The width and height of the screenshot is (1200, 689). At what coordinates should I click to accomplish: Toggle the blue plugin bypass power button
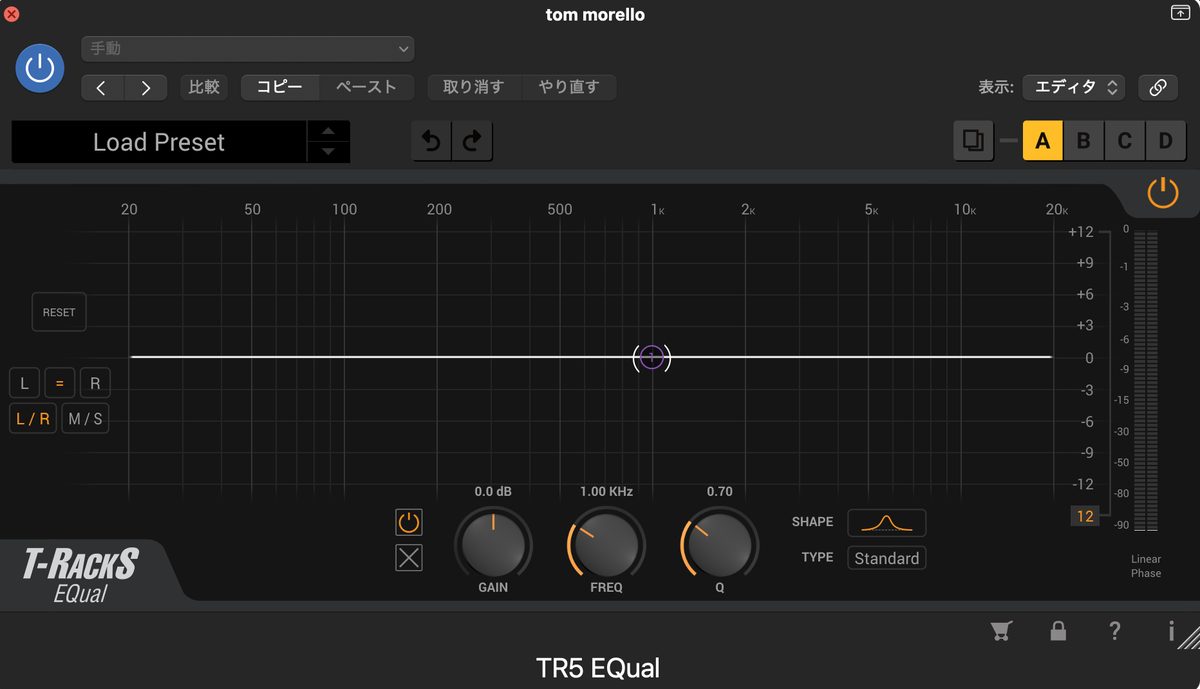pos(40,69)
